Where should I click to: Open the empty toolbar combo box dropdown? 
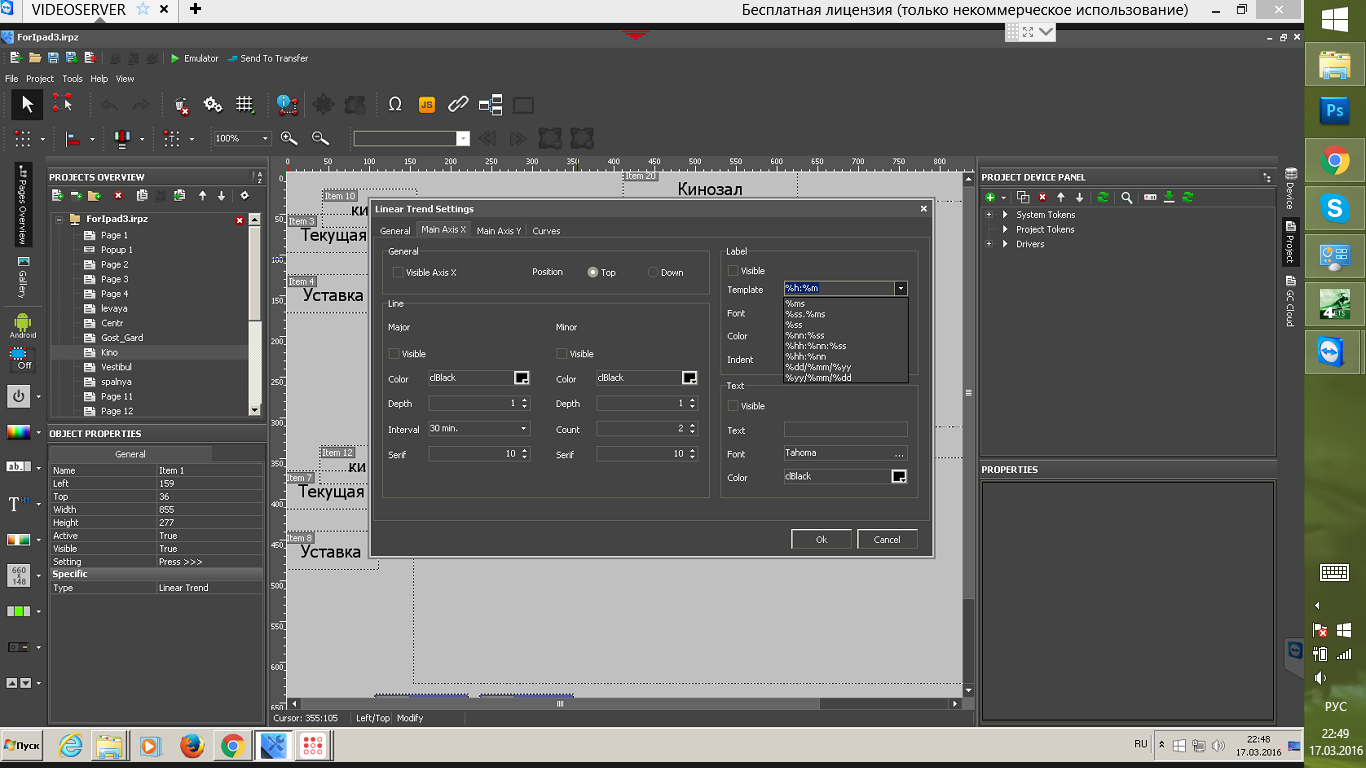tap(463, 139)
